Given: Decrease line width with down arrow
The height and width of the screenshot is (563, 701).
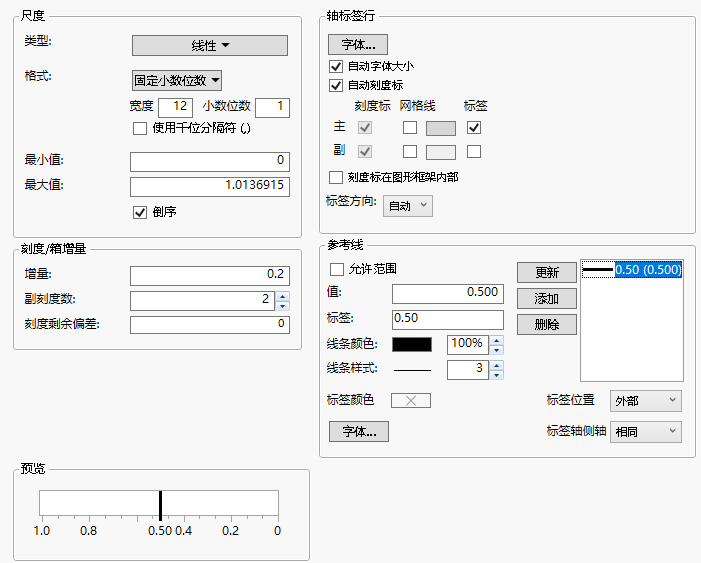Looking at the screenshot, I should point(496,375).
